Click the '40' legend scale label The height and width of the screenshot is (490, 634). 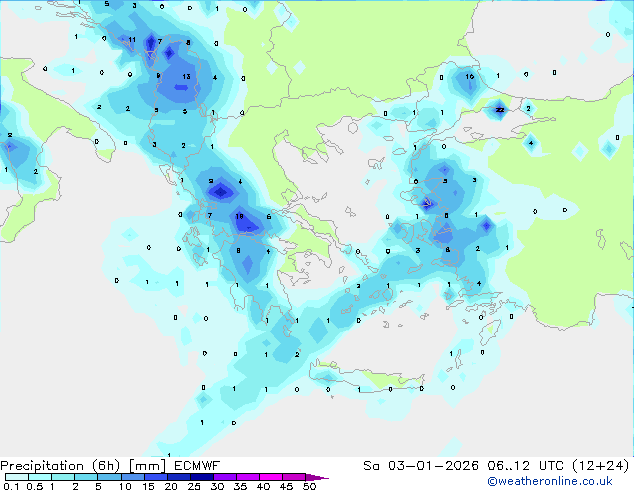coord(263,486)
